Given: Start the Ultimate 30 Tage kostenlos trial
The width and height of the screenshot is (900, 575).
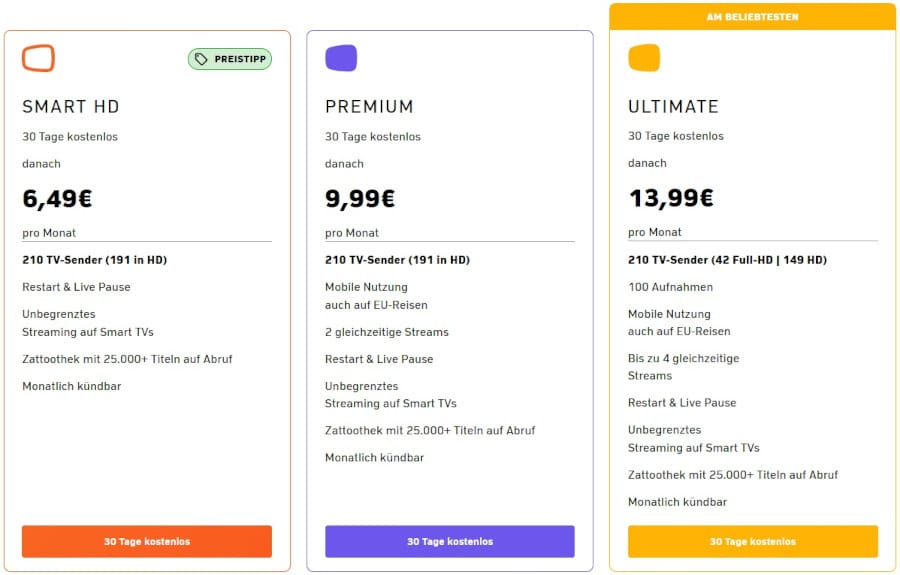Looking at the screenshot, I should [x=753, y=541].
